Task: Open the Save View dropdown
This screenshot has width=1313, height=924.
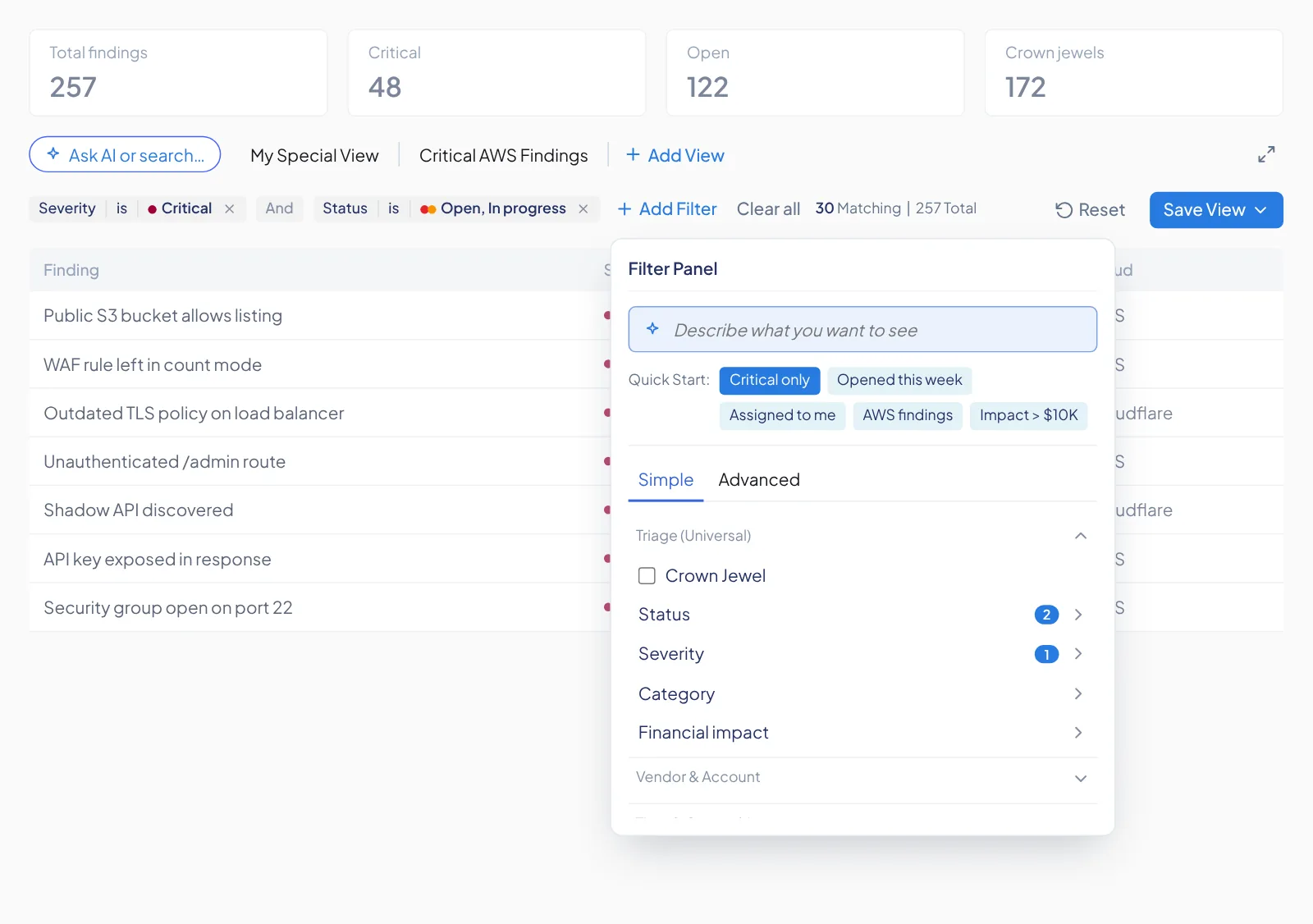Action: [x=1216, y=210]
